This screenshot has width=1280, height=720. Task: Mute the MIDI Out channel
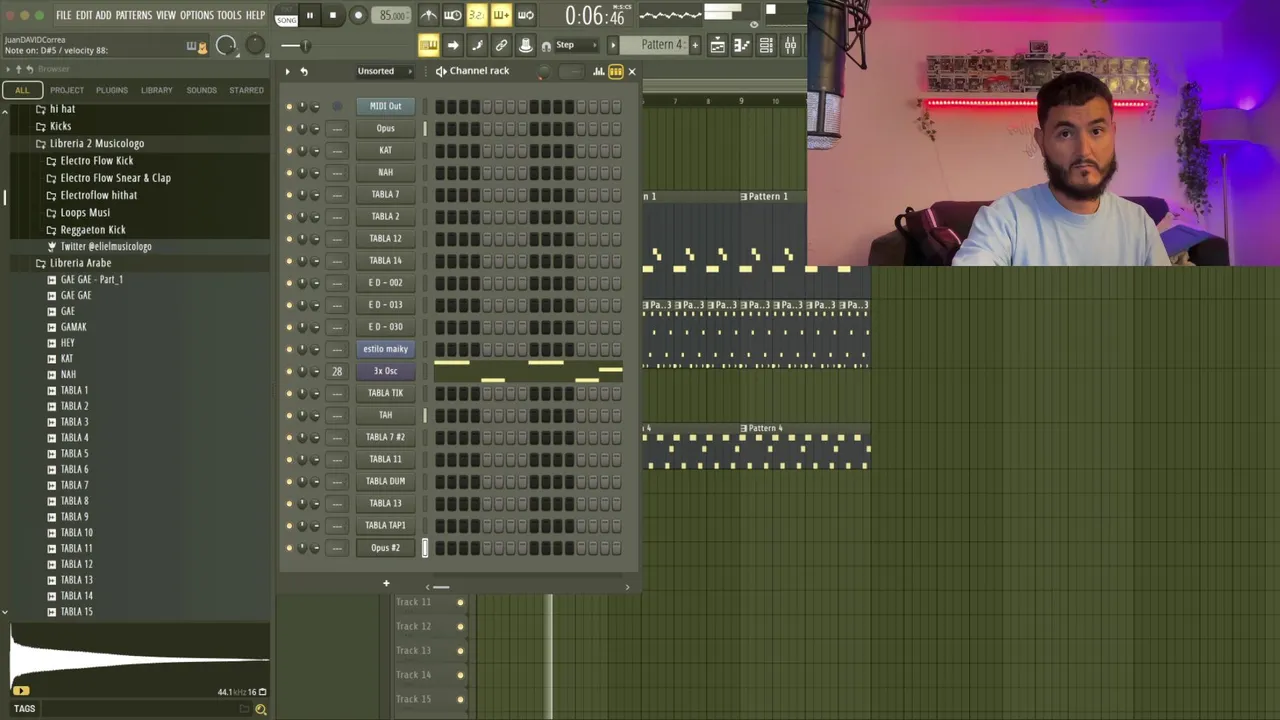click(x=290, y=107)
